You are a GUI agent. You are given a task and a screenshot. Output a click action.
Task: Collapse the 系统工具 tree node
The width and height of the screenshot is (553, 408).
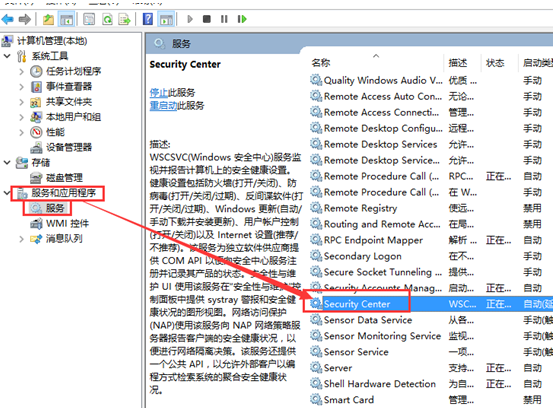pos(7,56)
